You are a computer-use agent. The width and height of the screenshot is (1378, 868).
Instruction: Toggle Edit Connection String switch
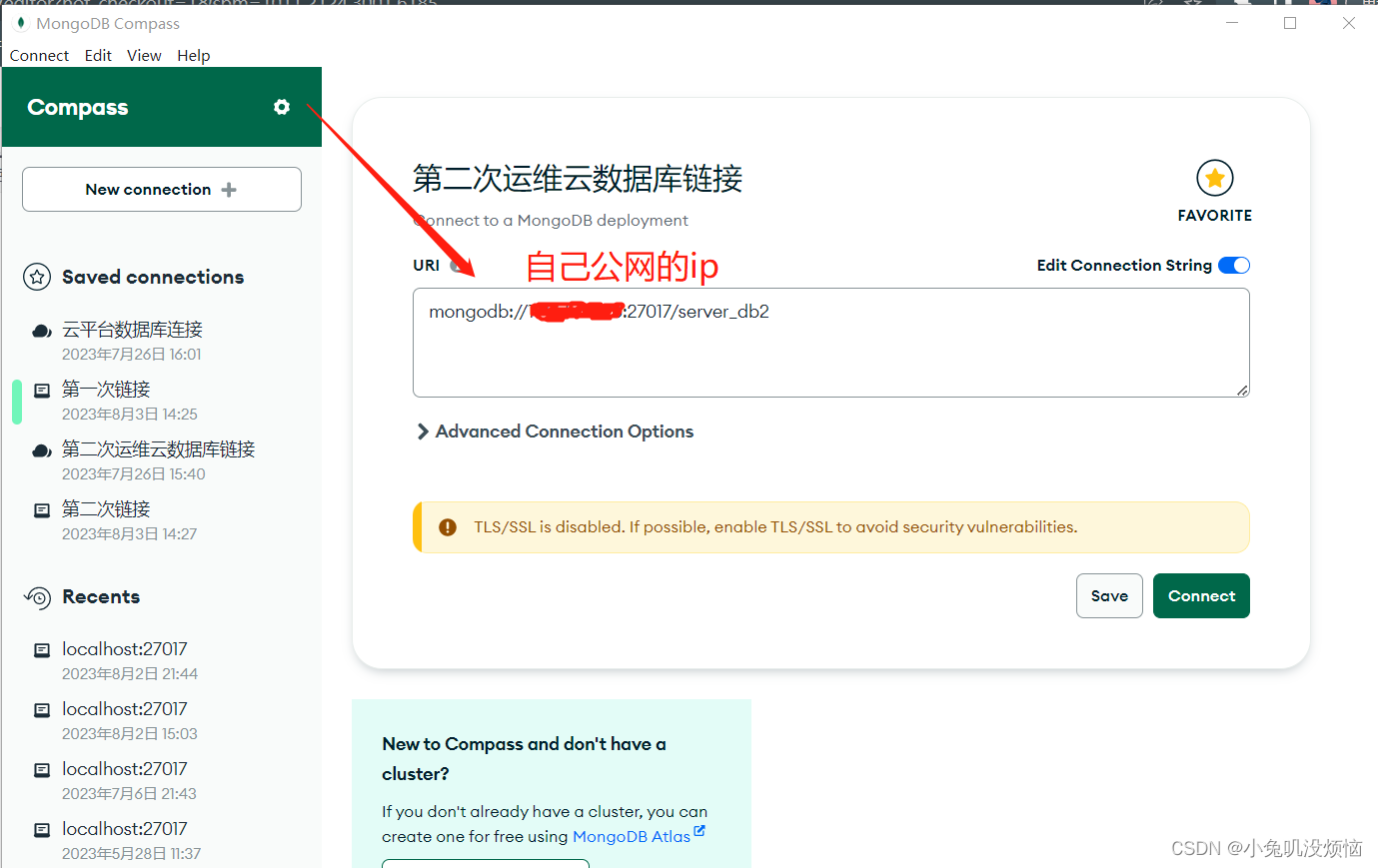(x=1234, y=265)
